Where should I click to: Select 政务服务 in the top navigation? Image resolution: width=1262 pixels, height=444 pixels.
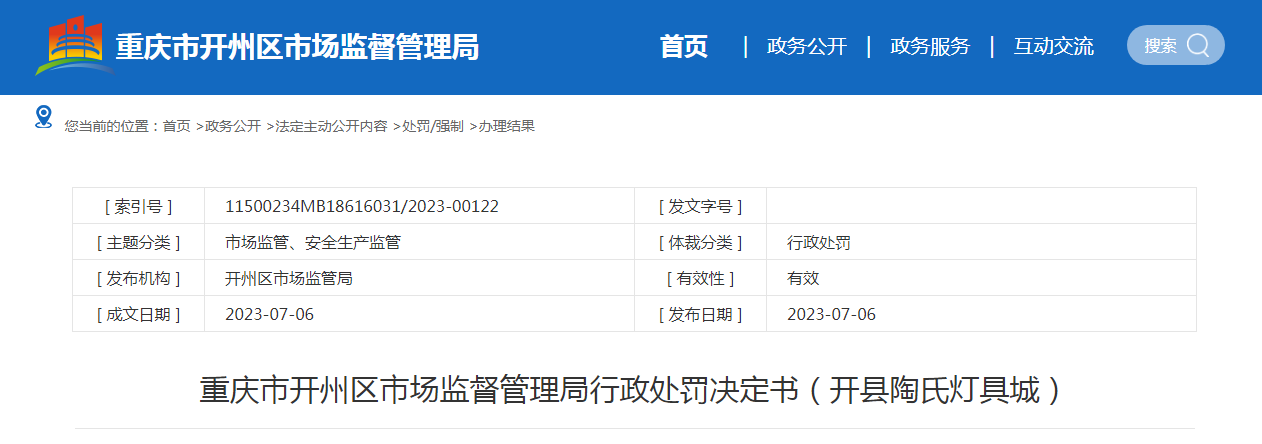[930, 46]
